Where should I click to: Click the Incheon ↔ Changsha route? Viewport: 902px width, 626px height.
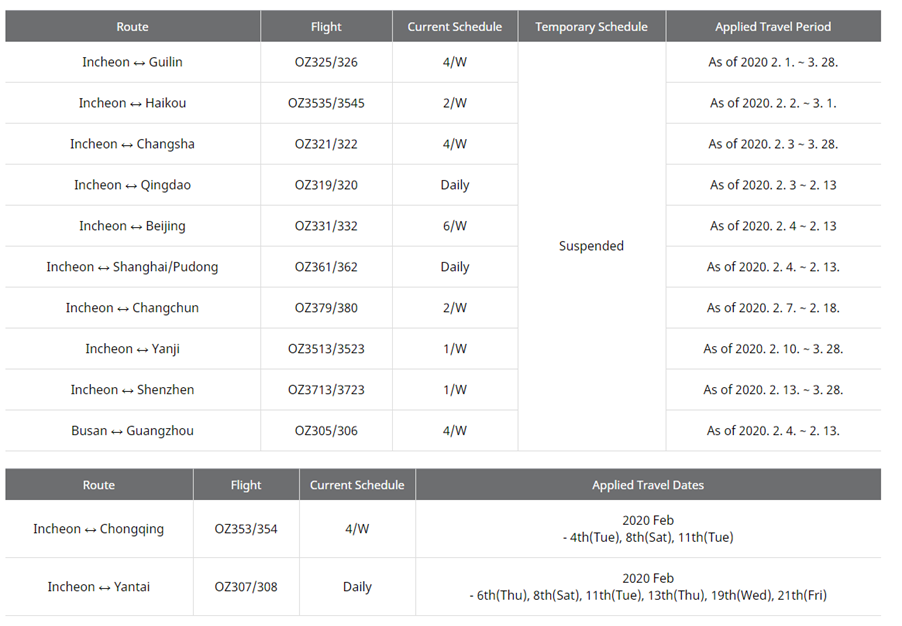[x=132, y=144]
